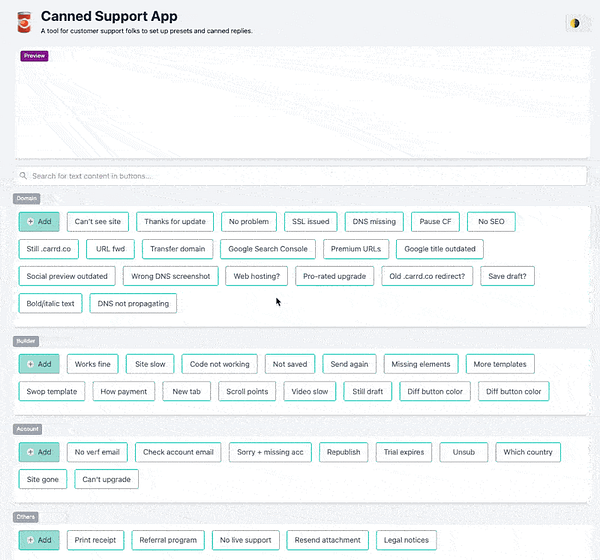Pick the Check account email preset
The image size is (600, 560).
pos(178,452)
